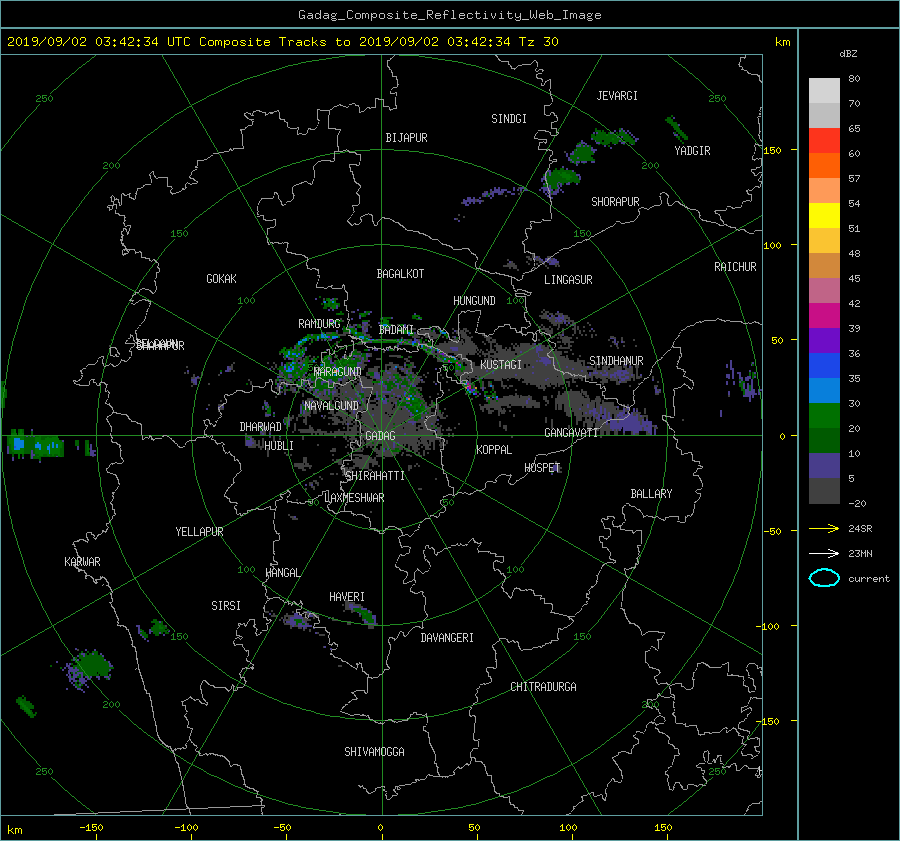Click the YELLAPUR city label
This screenshot has height=841, width=900.
pyautogui.click(x=199, y=532)
